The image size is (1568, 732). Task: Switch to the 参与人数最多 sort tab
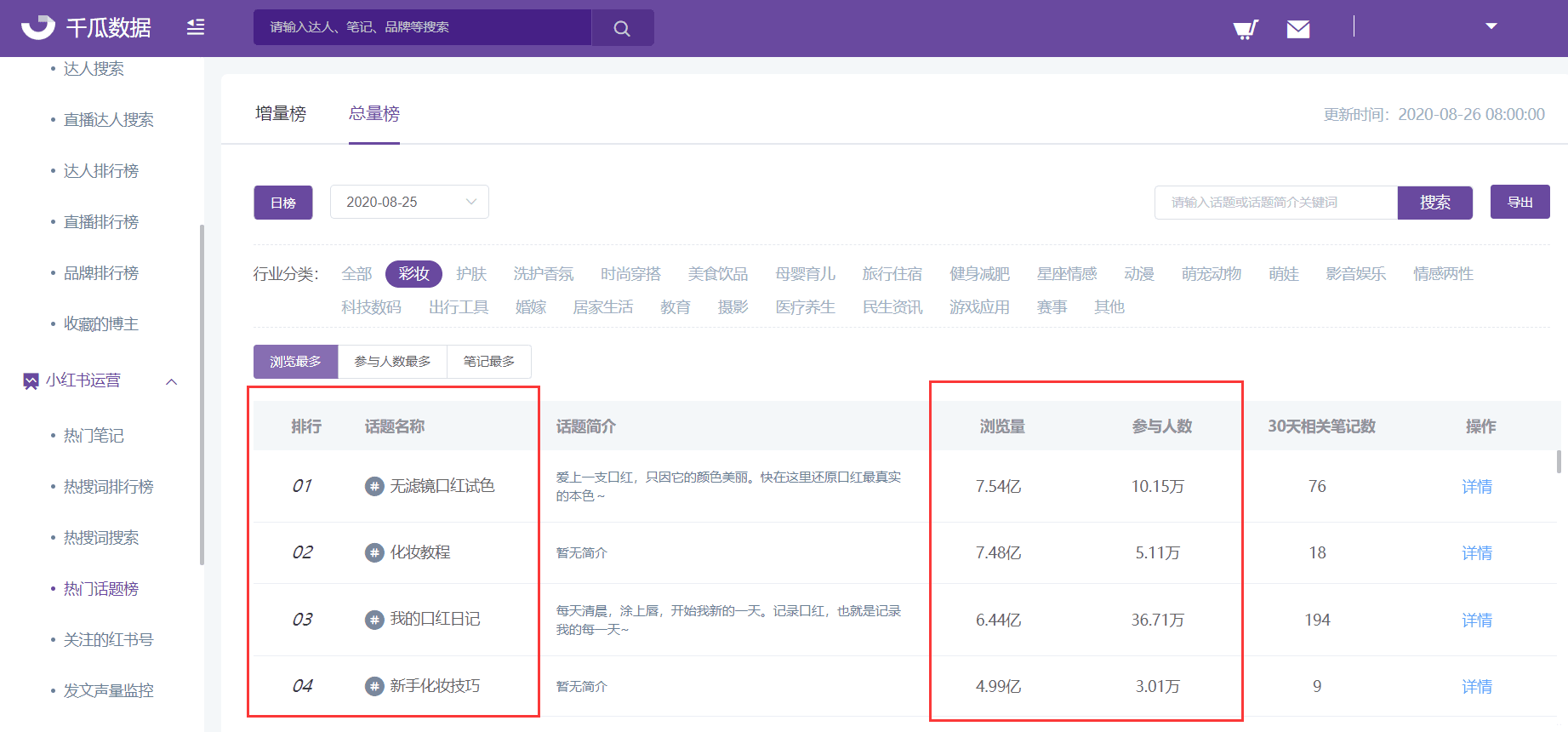[x=393, y=362]
